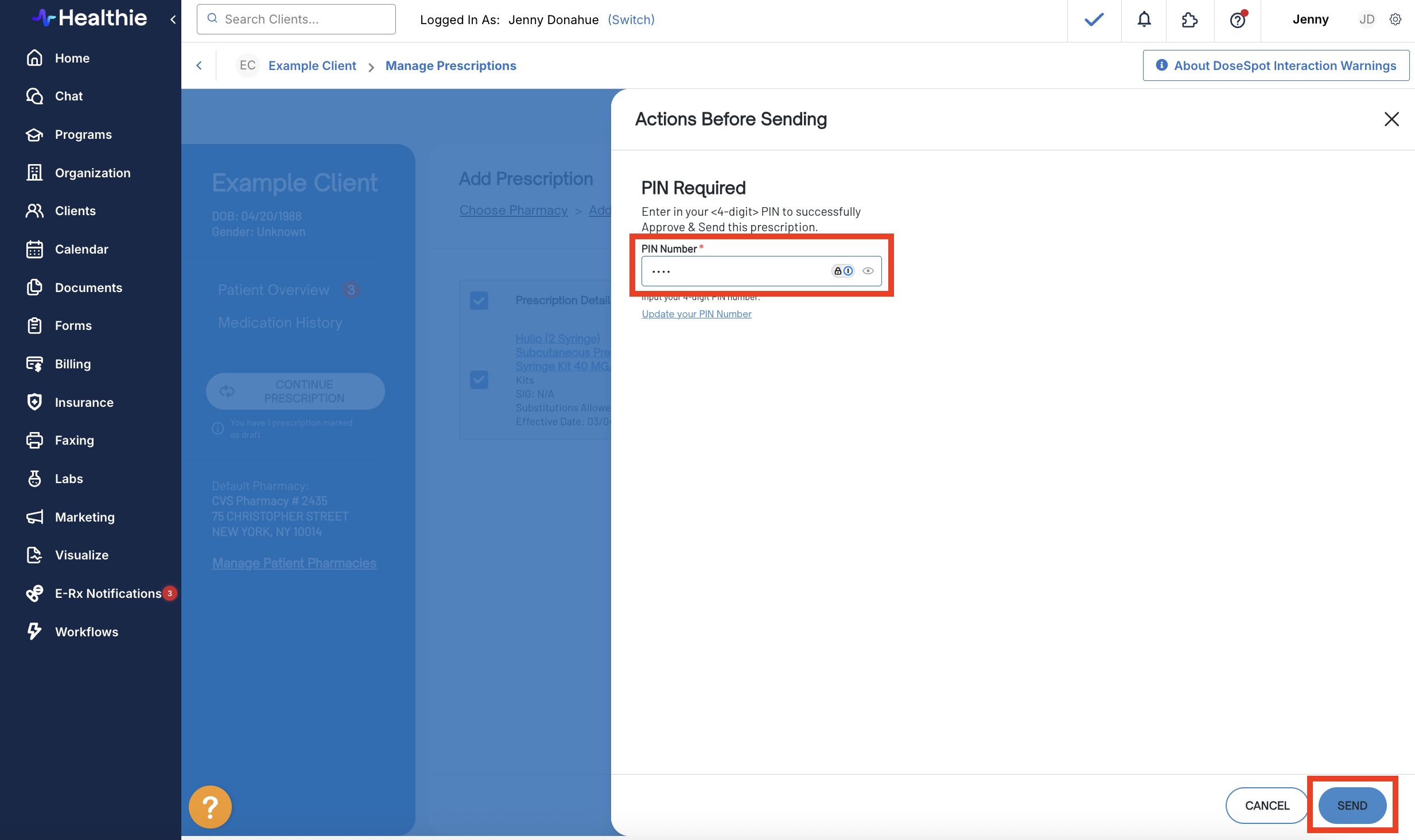Image resolution: width=1415 pixels, height=840 pixels.
Task: Open the Jenny user account menu
Action: click(1311, 20)
